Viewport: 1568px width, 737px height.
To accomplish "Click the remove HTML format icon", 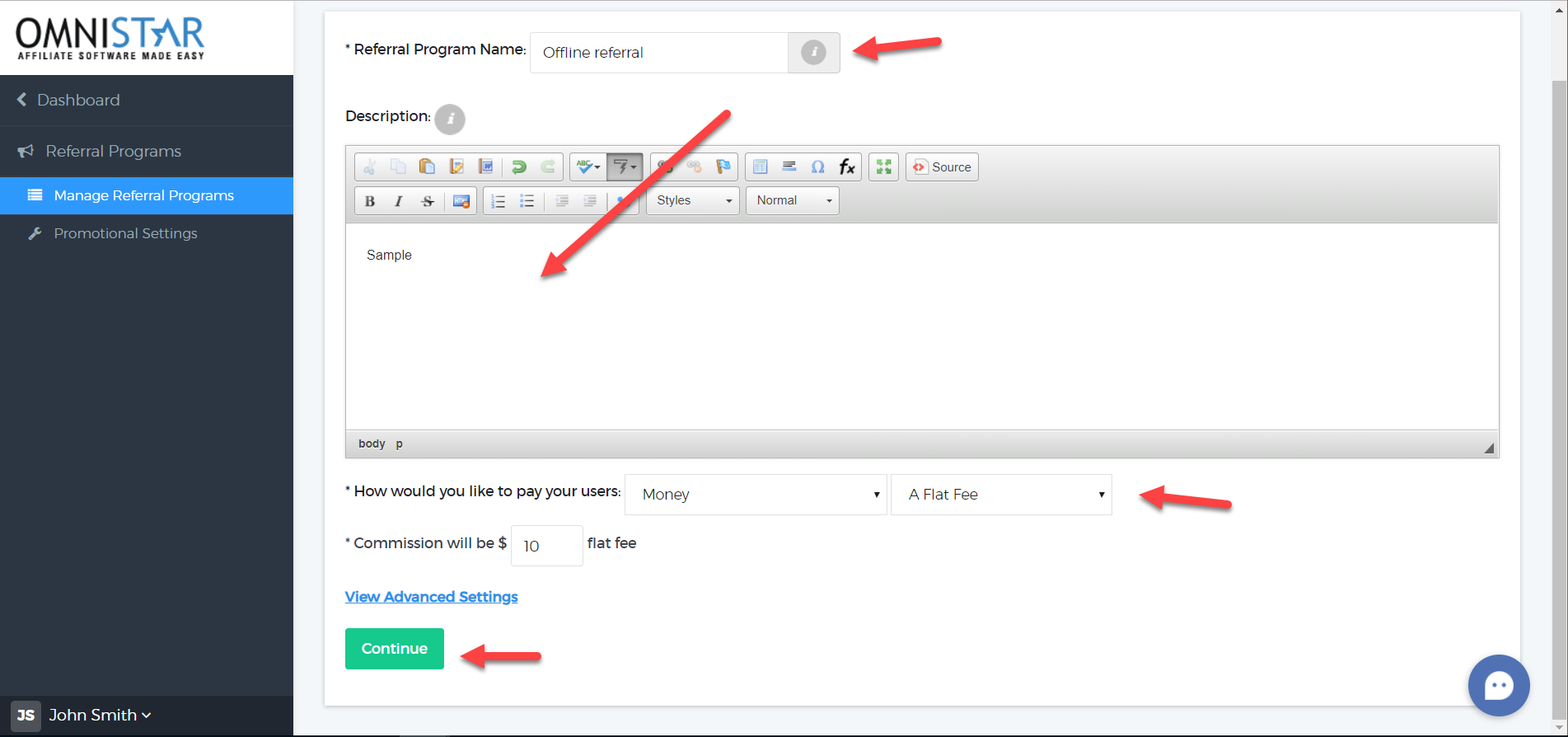I will click(x=461, y=201).
